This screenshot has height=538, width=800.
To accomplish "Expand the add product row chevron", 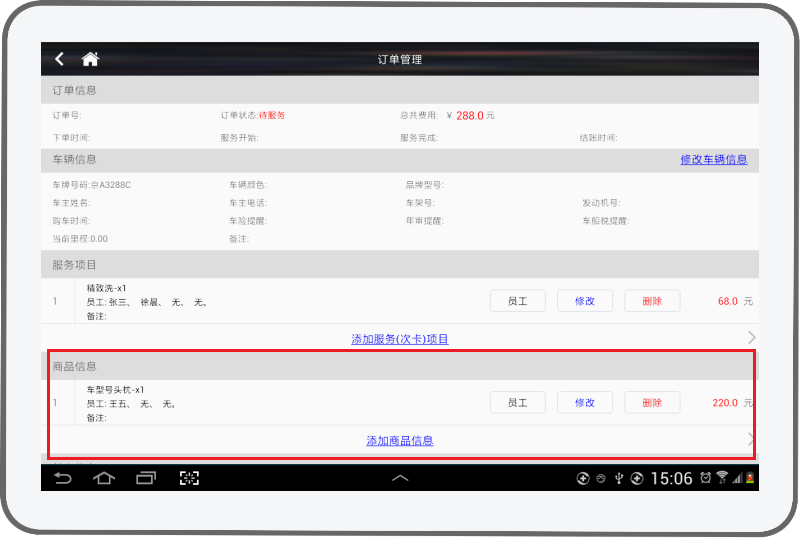I will (751, 439).
